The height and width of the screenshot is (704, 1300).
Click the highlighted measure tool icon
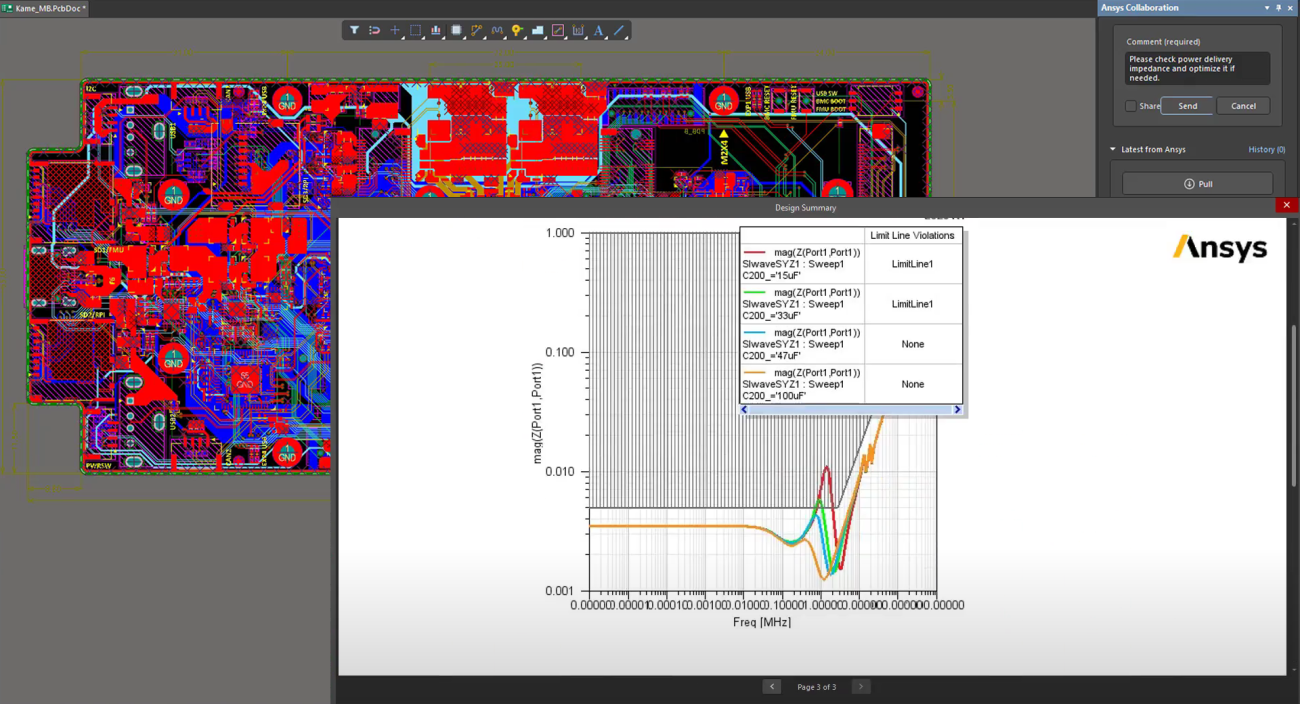pos(558,31)
